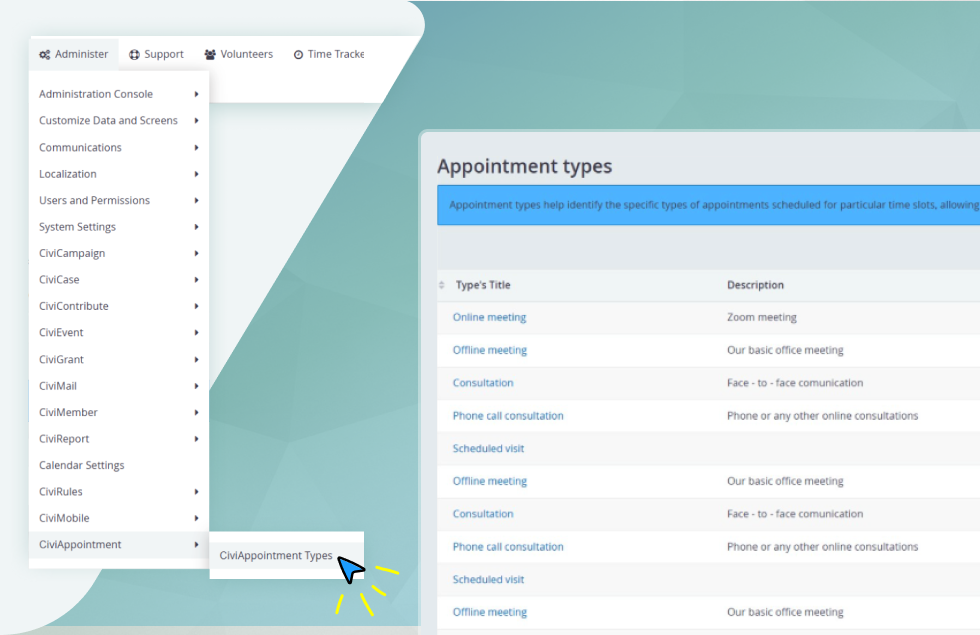Click the Zoom meeting description cell
The width and height of the screenshot is (980, 635).
click(x=762, y=318)
